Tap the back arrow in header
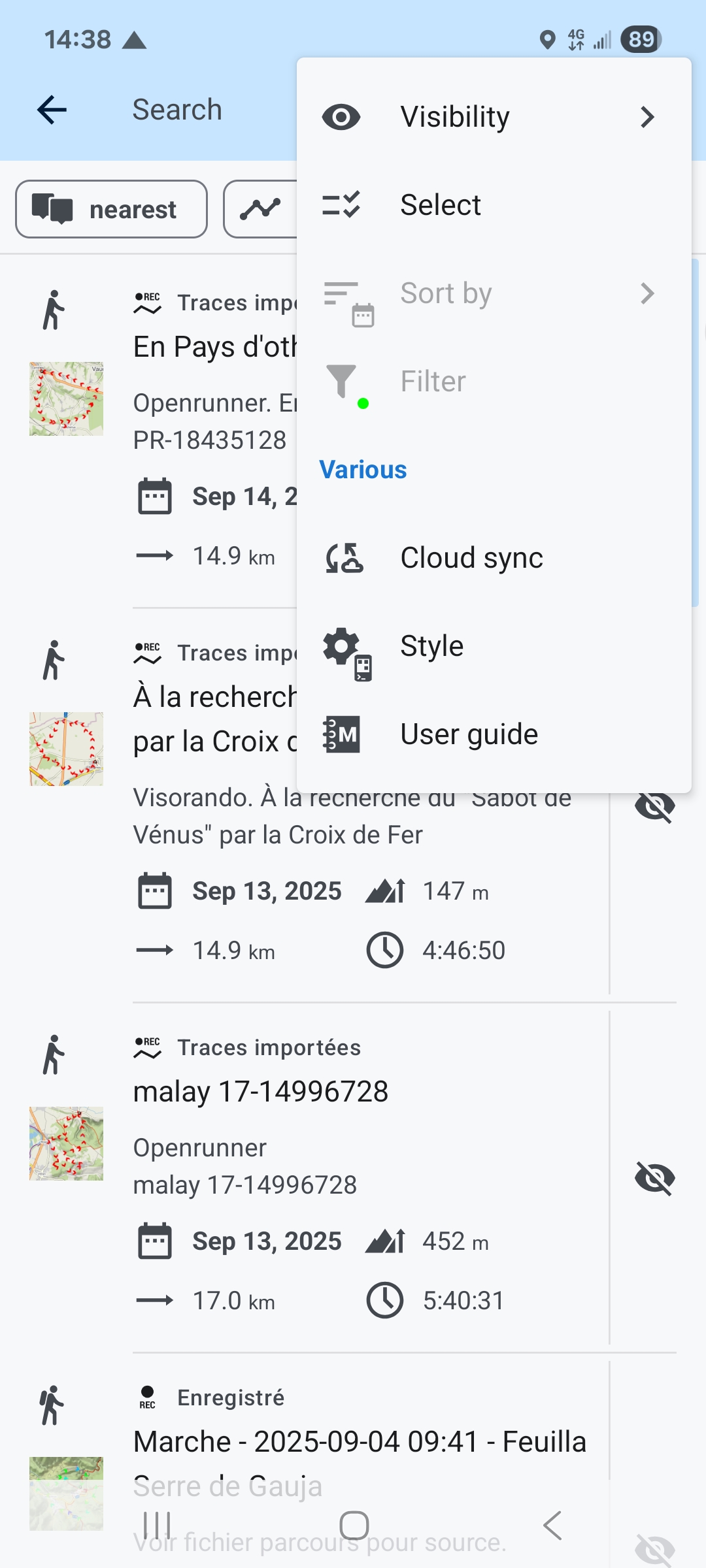The height and width of the screenshot is (1568, 706). 52,110
